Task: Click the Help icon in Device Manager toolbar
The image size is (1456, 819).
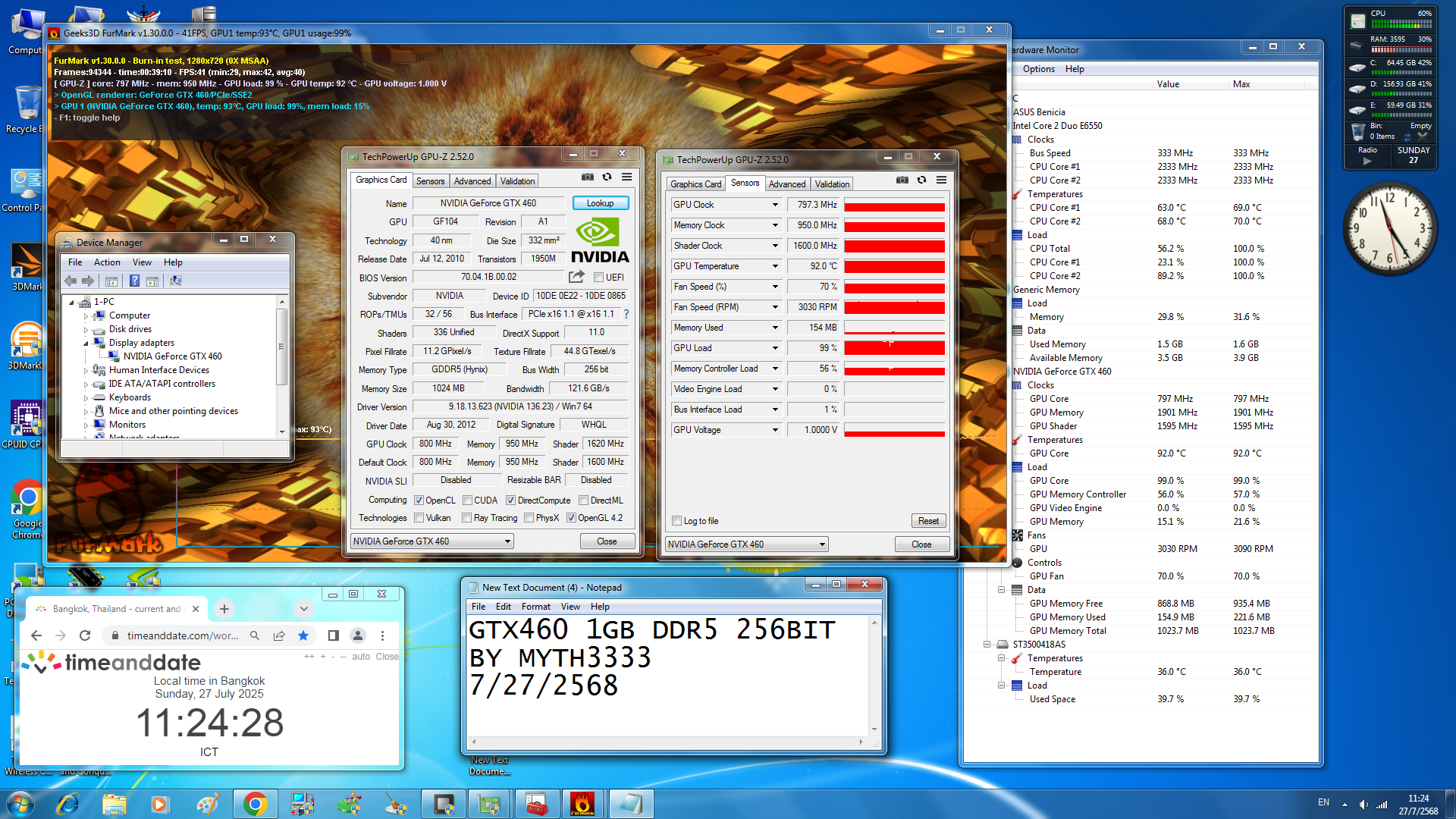Action: [x=134, y=281]
